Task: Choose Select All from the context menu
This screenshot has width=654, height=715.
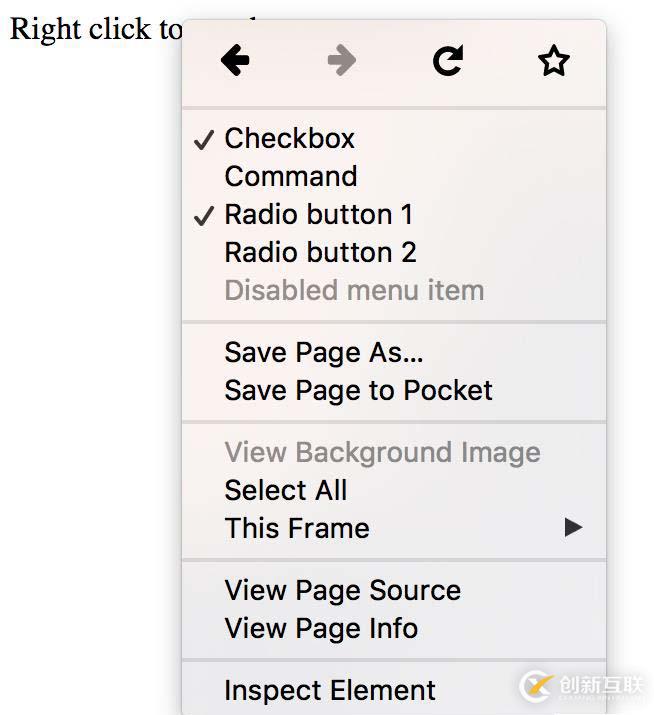Action: pos(285,491)
